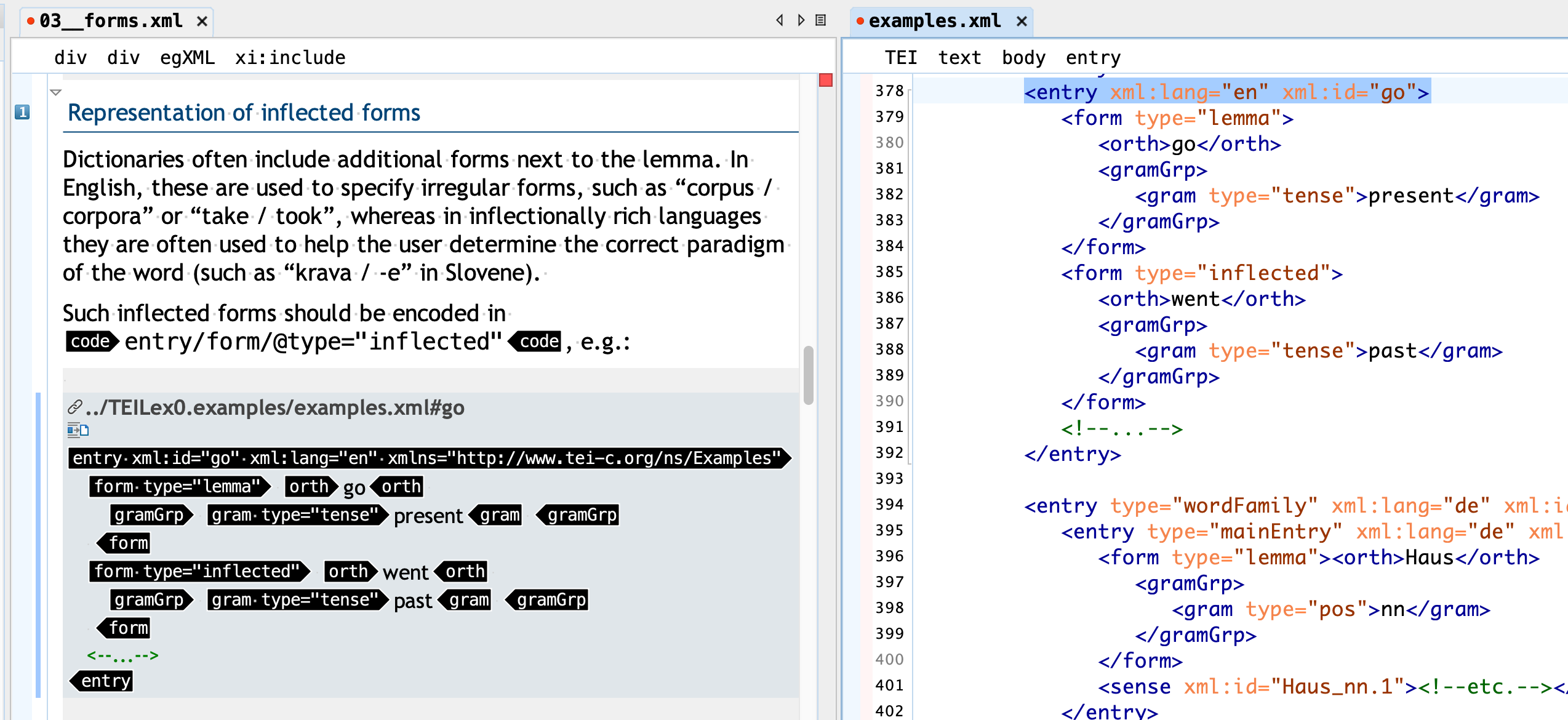Click the blue number 1 margin marker
Image resolution: width=1568 pixels, height=720 pixels.
click(22, 112)
